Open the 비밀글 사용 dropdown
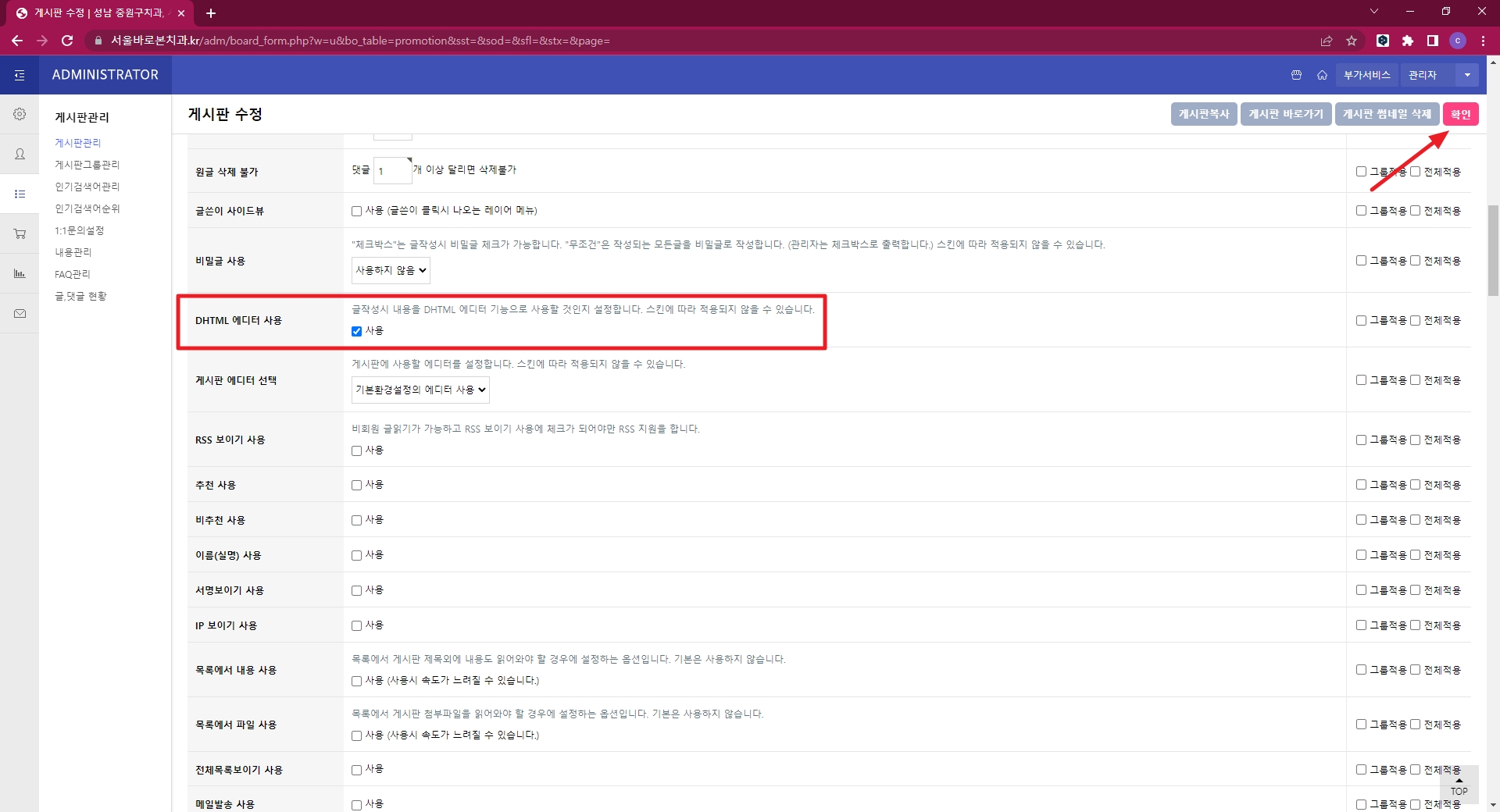 point(391,270)
